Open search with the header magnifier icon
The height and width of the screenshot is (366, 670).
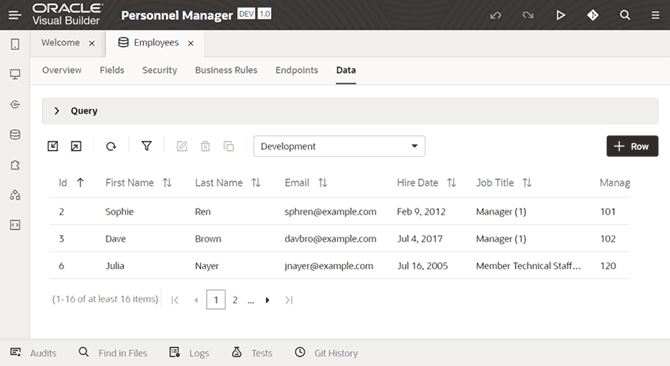pos(625,15)
